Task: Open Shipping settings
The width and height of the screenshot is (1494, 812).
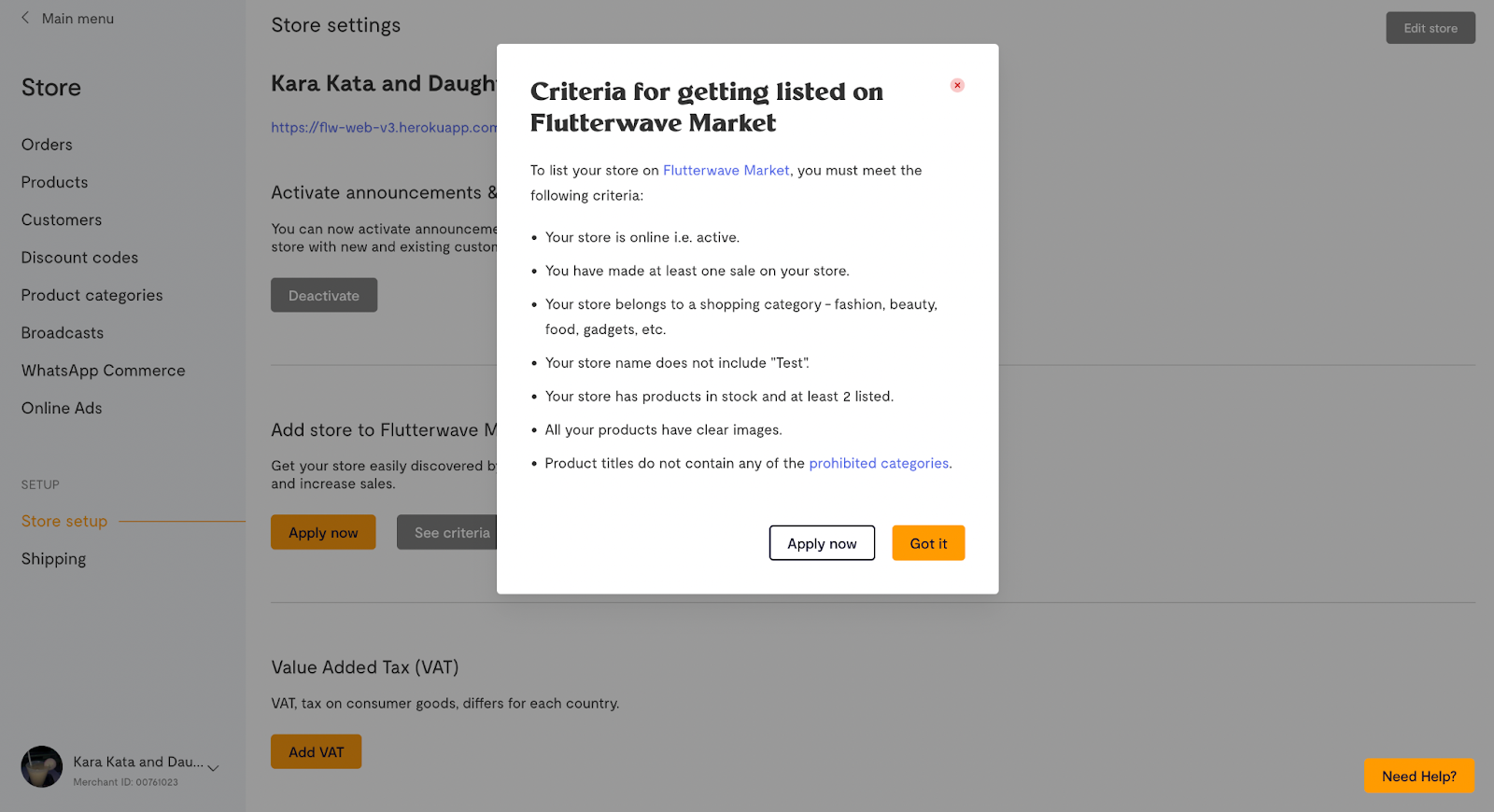Action: (53, 559)
